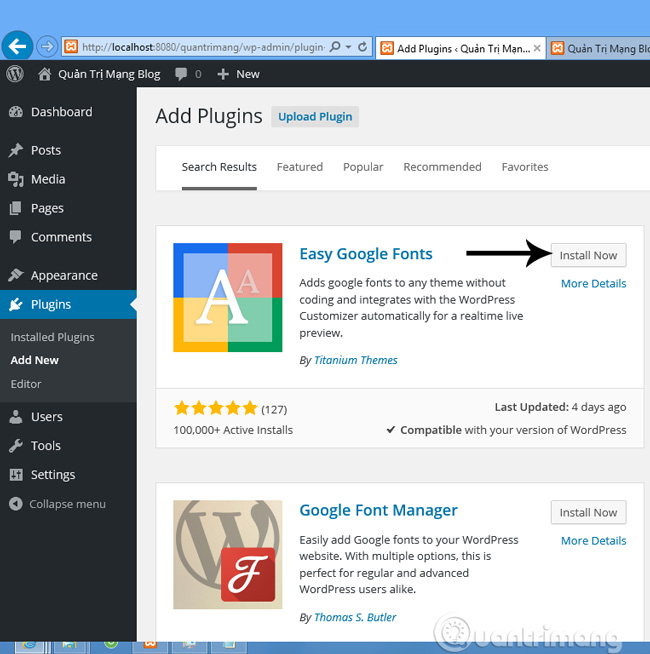Click the Last Updated: 4 days ago text
The width and height of the screenshot is (650, 654).
[560, 407]
